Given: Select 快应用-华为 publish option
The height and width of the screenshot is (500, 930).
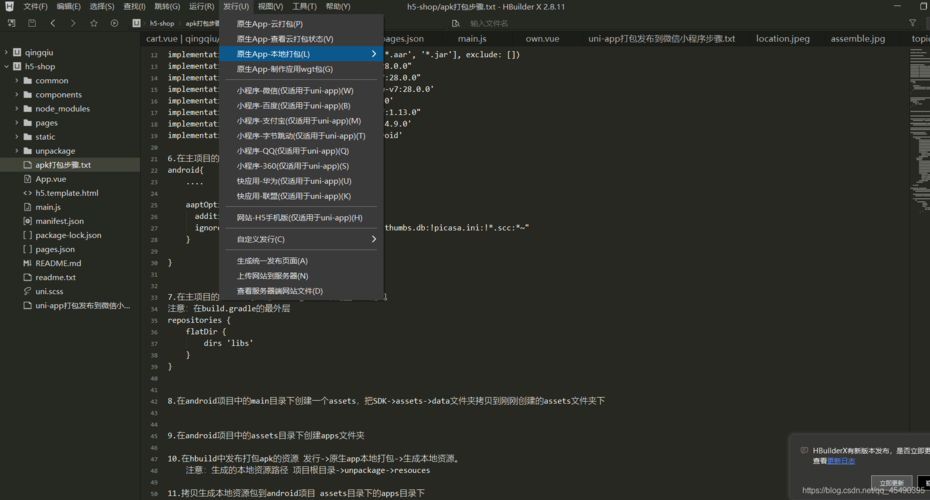Looking at the screenshot, I should point(301,181).
